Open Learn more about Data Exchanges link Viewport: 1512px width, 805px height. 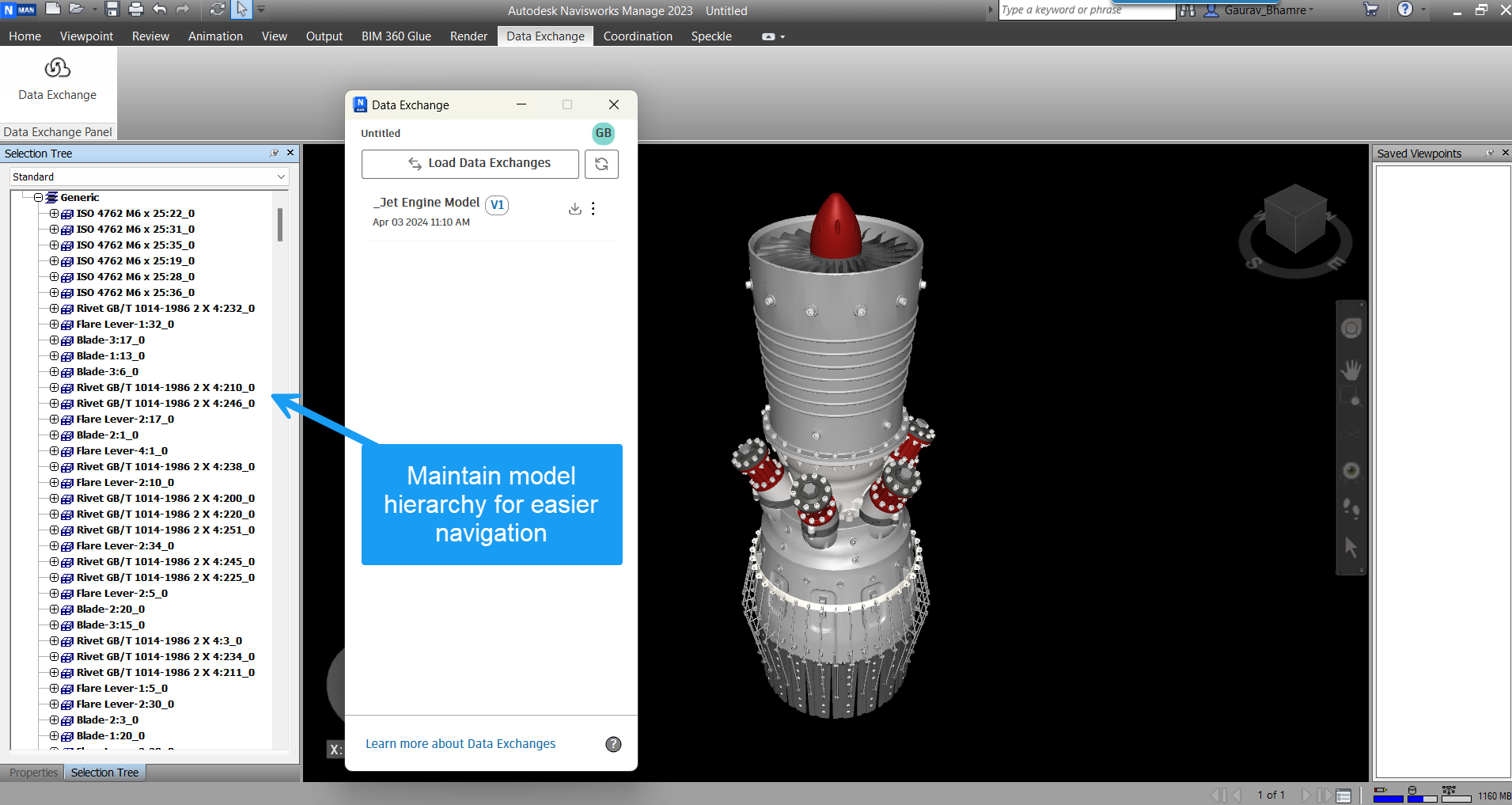460,744
